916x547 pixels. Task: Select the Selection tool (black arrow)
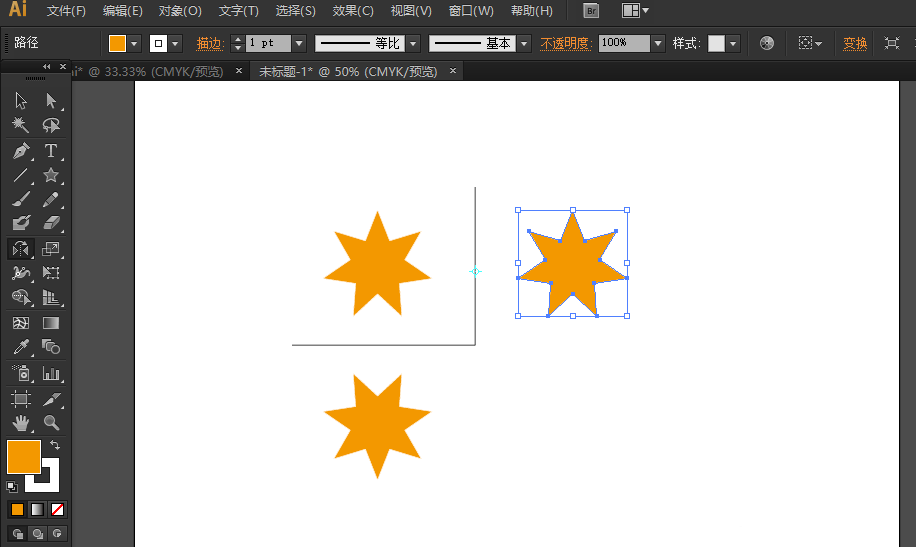21,101
